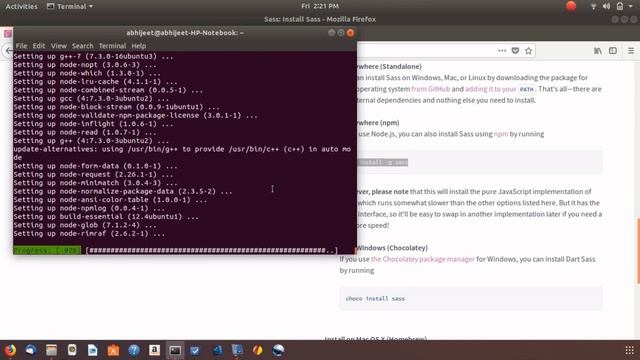Click the 'Windows (Chocolatey)' heading
This screenshot has height=360, width=640.
coord(392,248)
